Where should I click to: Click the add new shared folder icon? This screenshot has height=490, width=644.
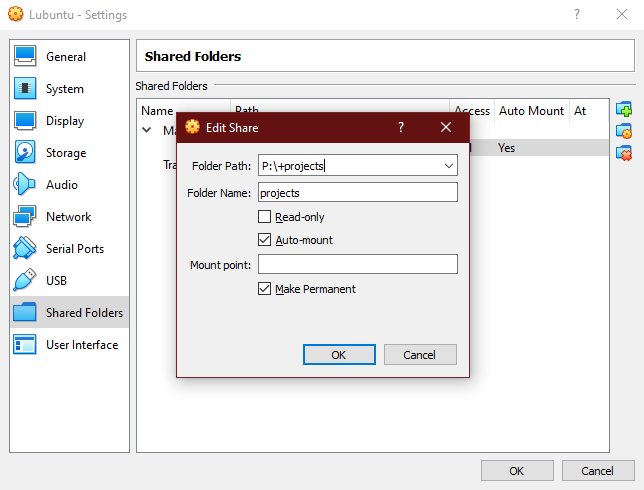click(624, 109)
